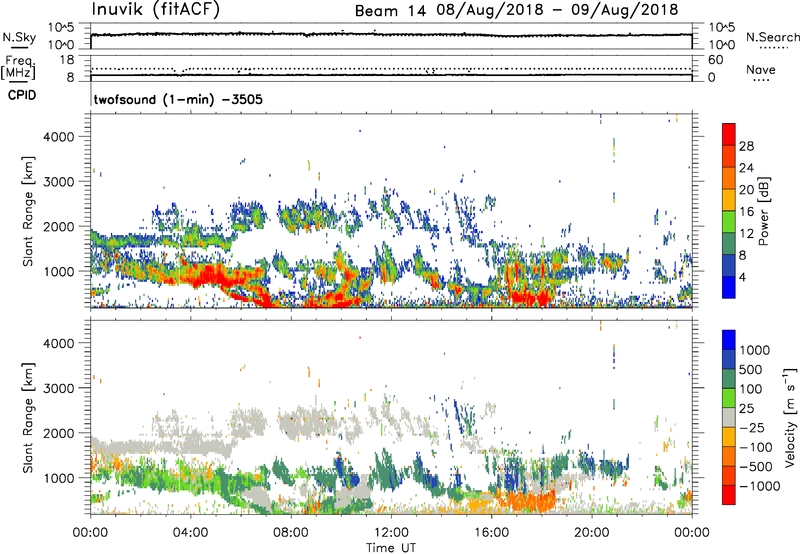The height and width of the screenshot is (554, 800).
Task: Click the gray -25 to 25 Velocity segment
Action: (x=729, y=418)
